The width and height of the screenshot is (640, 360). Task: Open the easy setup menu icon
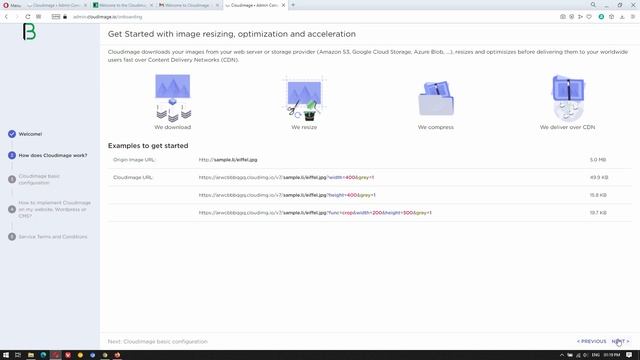coord(633,17)
